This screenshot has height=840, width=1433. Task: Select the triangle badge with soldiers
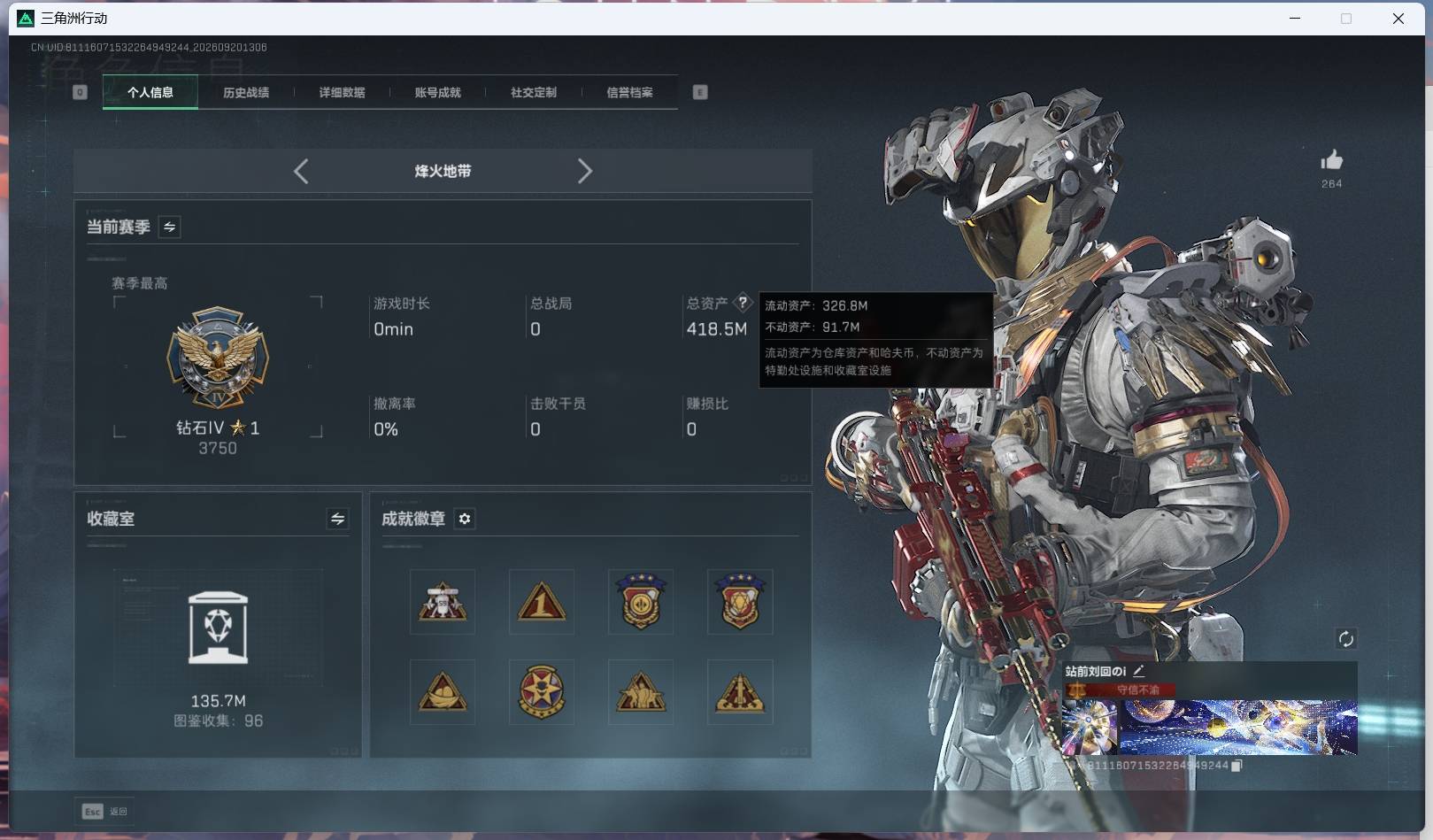point(641,692)
